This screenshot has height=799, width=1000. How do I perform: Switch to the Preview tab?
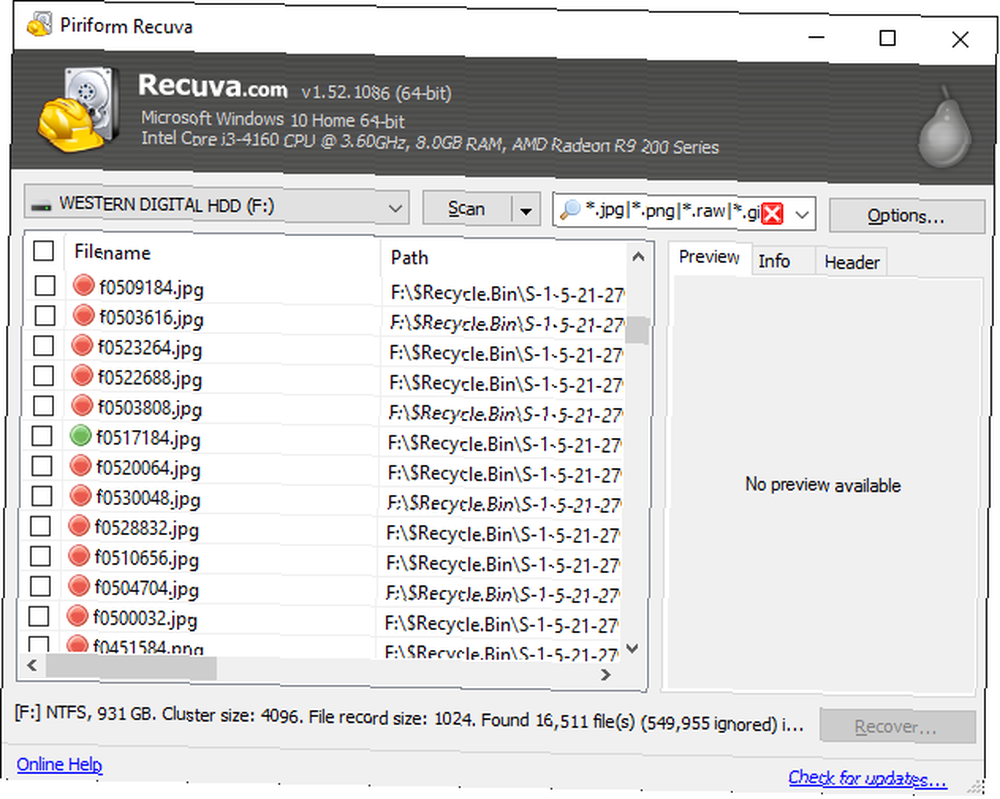tap(709, 257)
